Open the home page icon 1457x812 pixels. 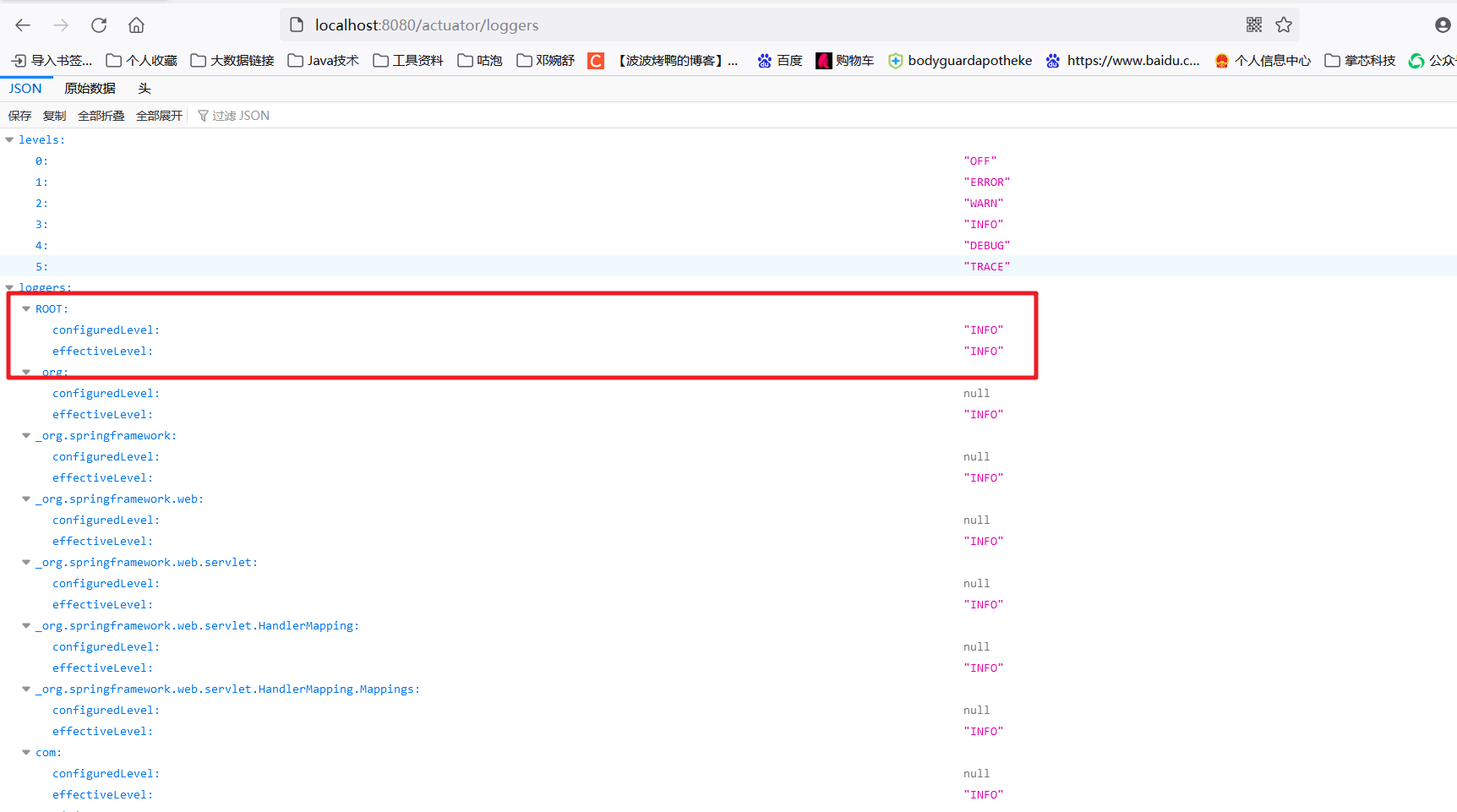pyautogui.click(x=136, y=25)
